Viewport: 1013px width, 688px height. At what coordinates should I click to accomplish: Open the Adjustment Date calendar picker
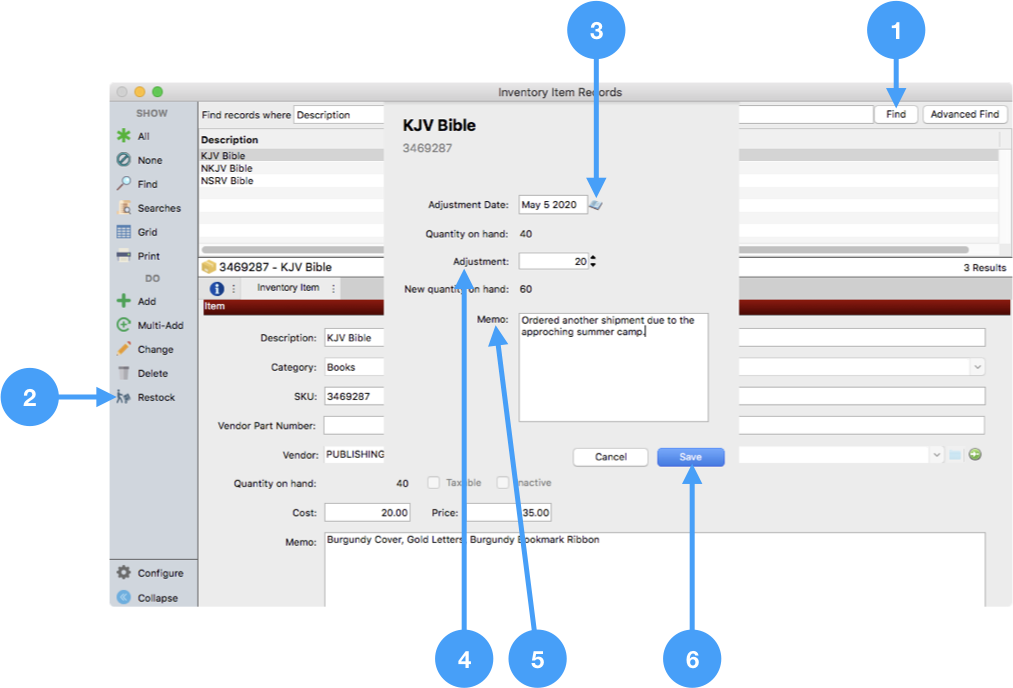coord(596,204)
